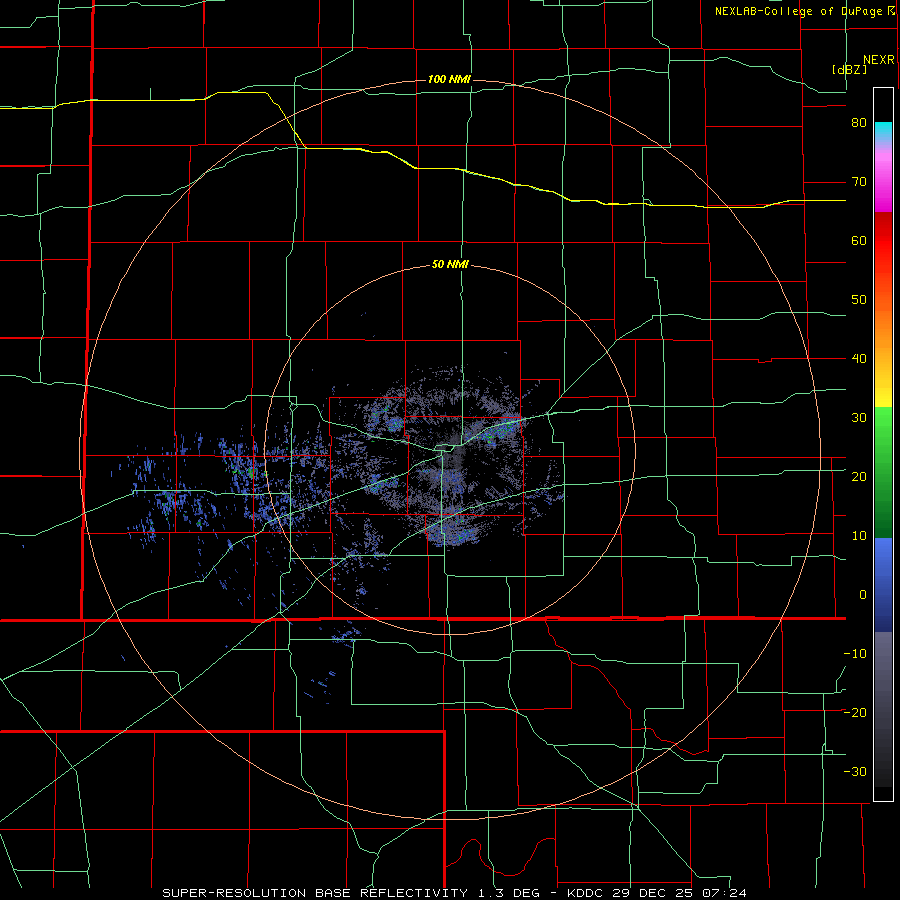Viewport: 900px width, 900px height.
Task: Click the 50 value on the dBZ scale
Action: [x=859, y=300]
